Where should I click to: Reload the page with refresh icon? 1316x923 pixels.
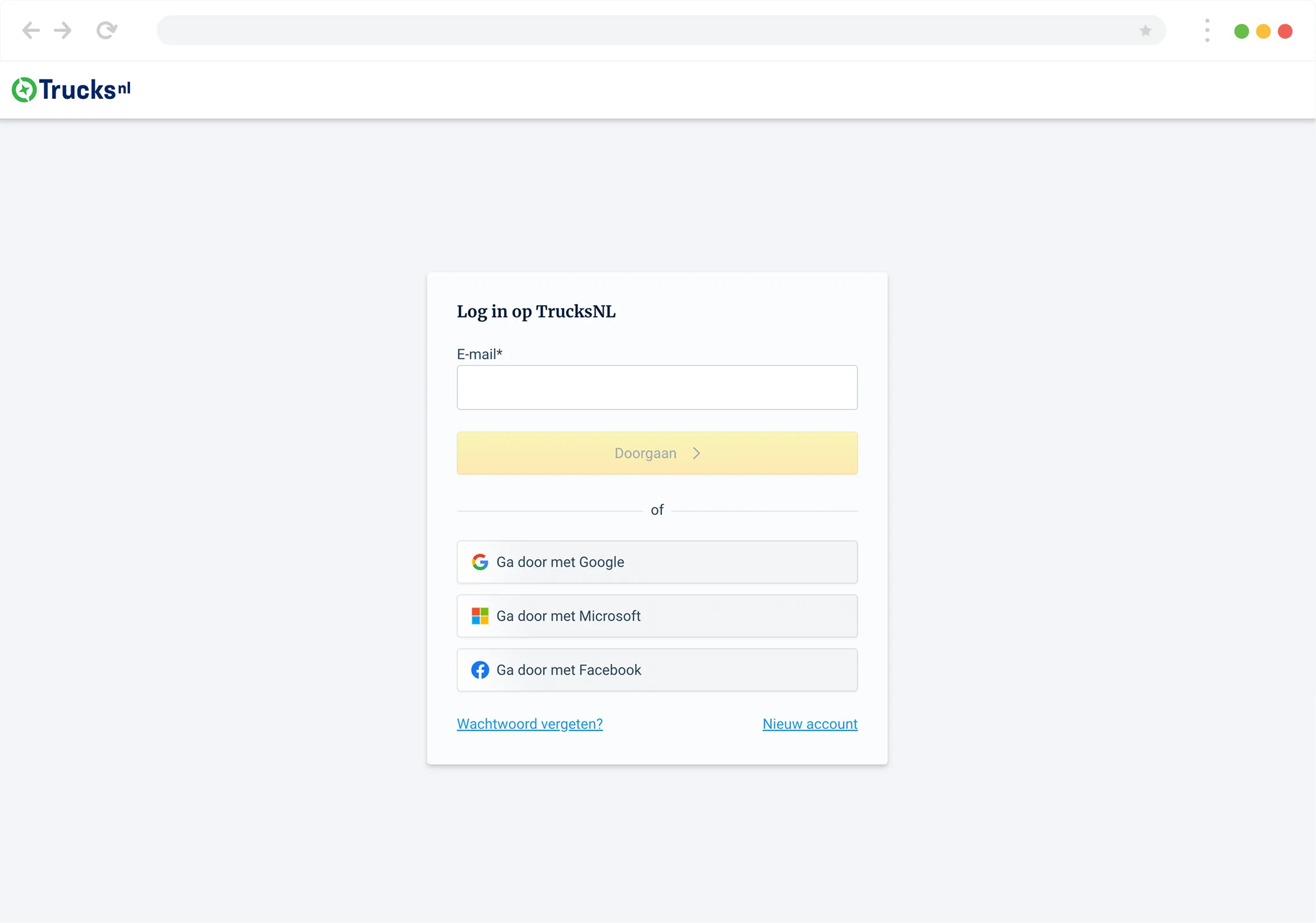pyautogui.click(x=106, y=30)
